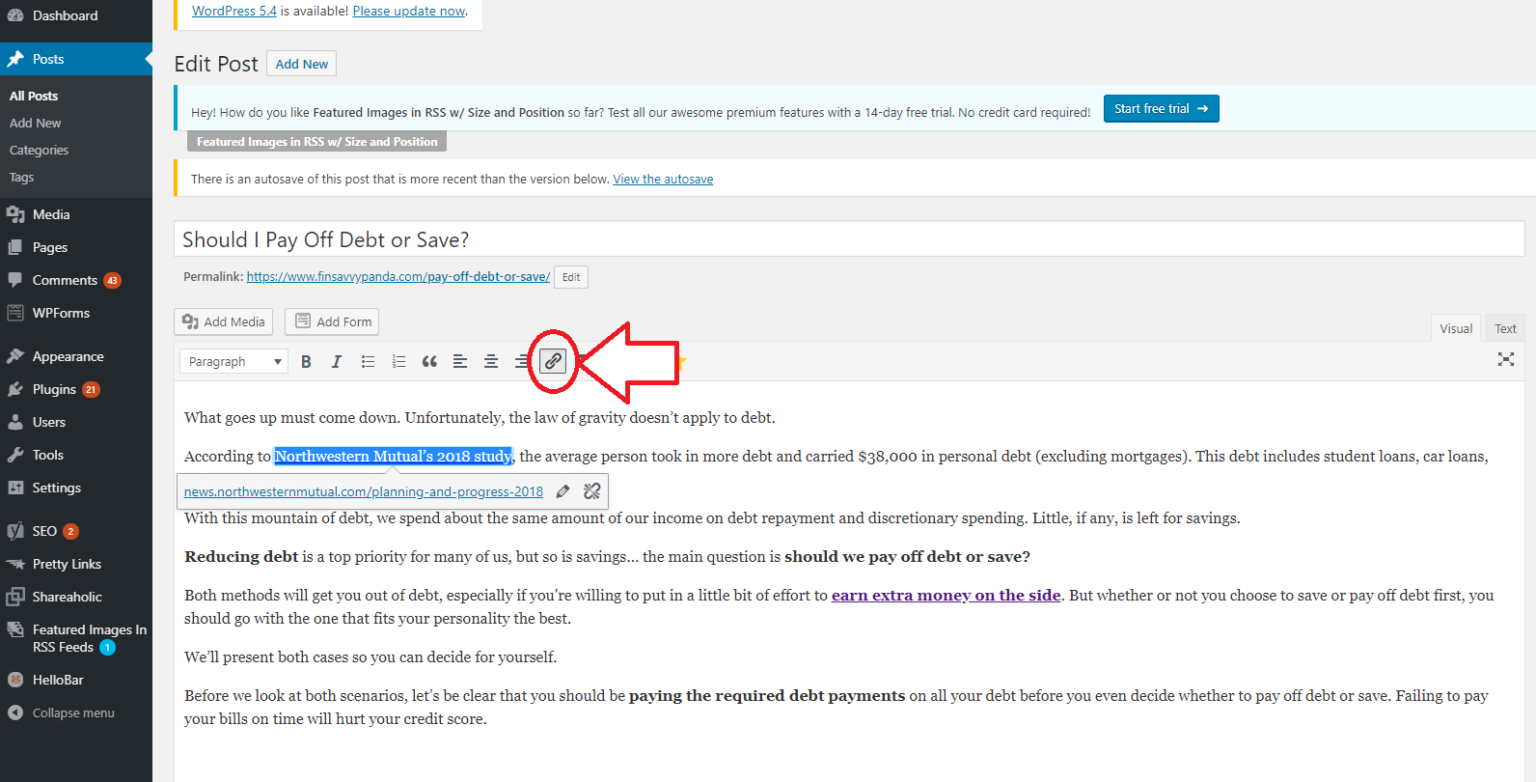The height and width of the screenshot is (782, 1536).
Task: Apply blockquote formatting
Action: [x=429, y=361]
